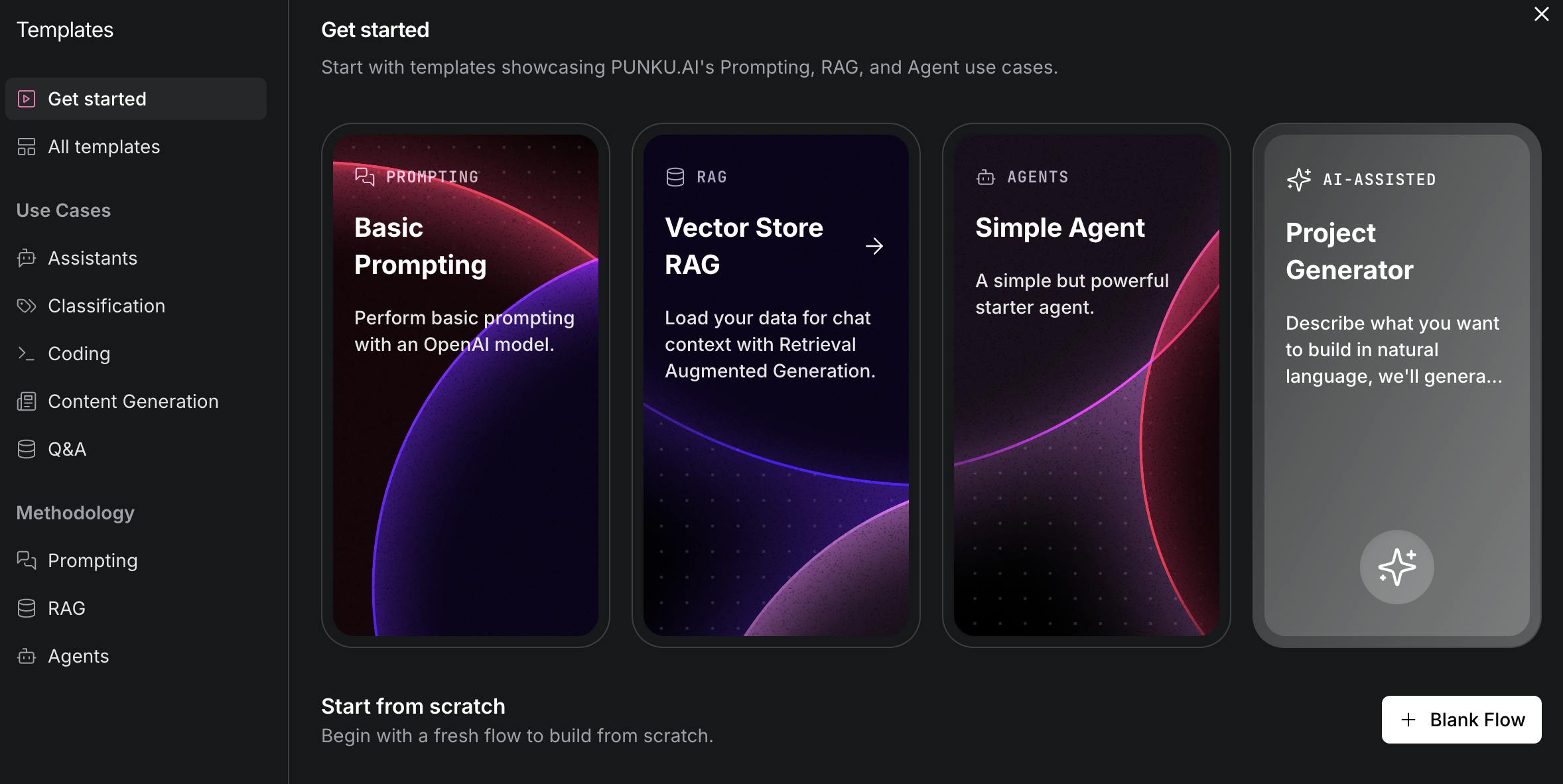Image resolution: width=1563 pixels, height=784 pixels.
Task: Create a new Blank Flow
Action: coord(1461,720)
